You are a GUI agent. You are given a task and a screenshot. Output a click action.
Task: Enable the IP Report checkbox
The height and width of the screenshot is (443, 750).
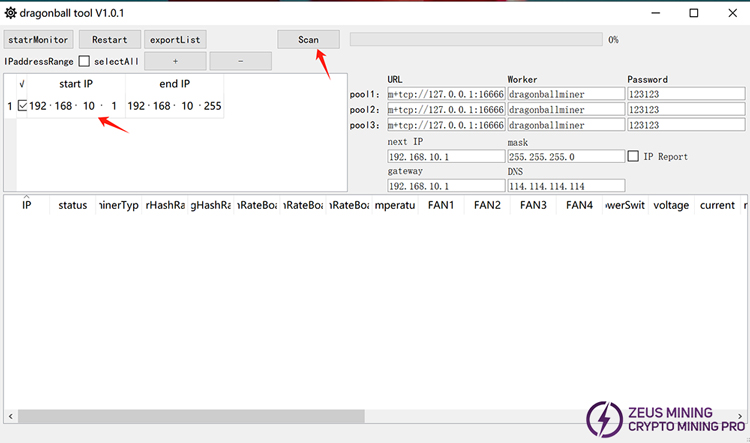tap(633, 157)
